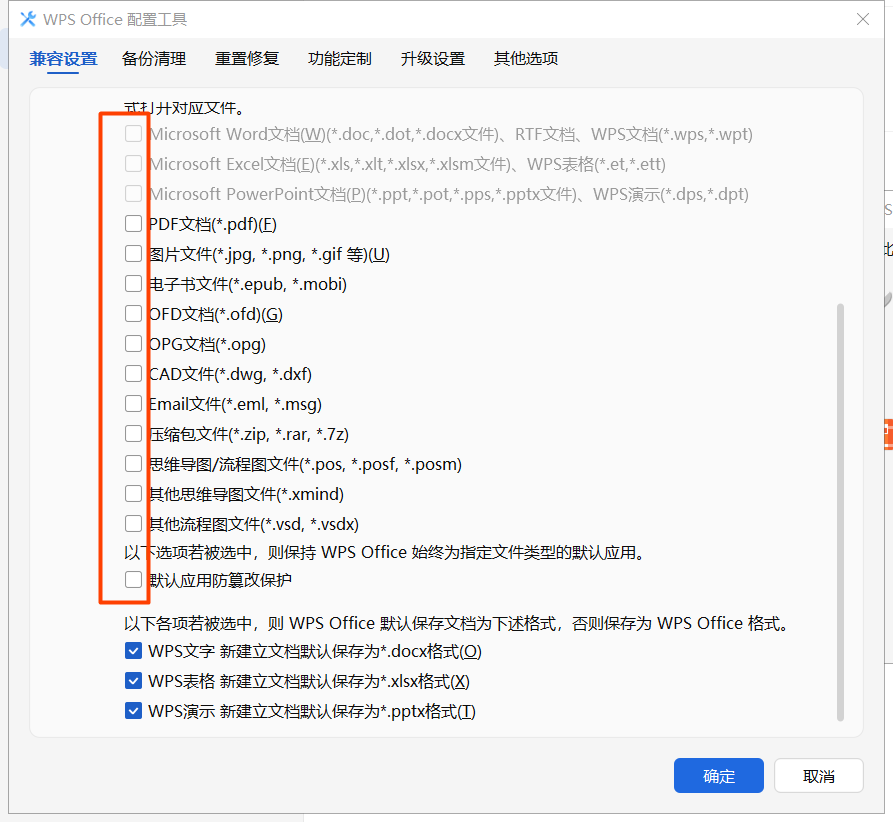Viewport: 893px width, 822px height.
Task: Enable association for 电子书文件 epub and mobi
Action: (x=133, y=283)
